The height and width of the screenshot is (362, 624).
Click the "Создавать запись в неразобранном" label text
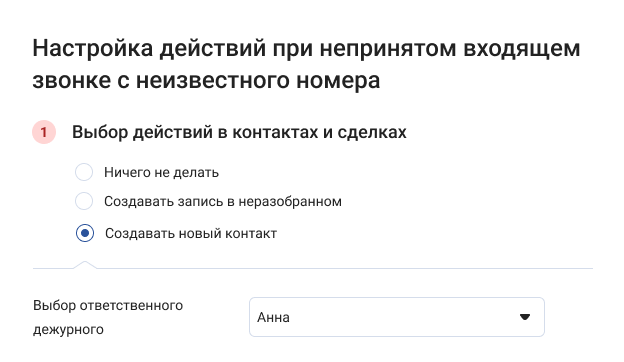pyautogui.click(x=223, y=201)
